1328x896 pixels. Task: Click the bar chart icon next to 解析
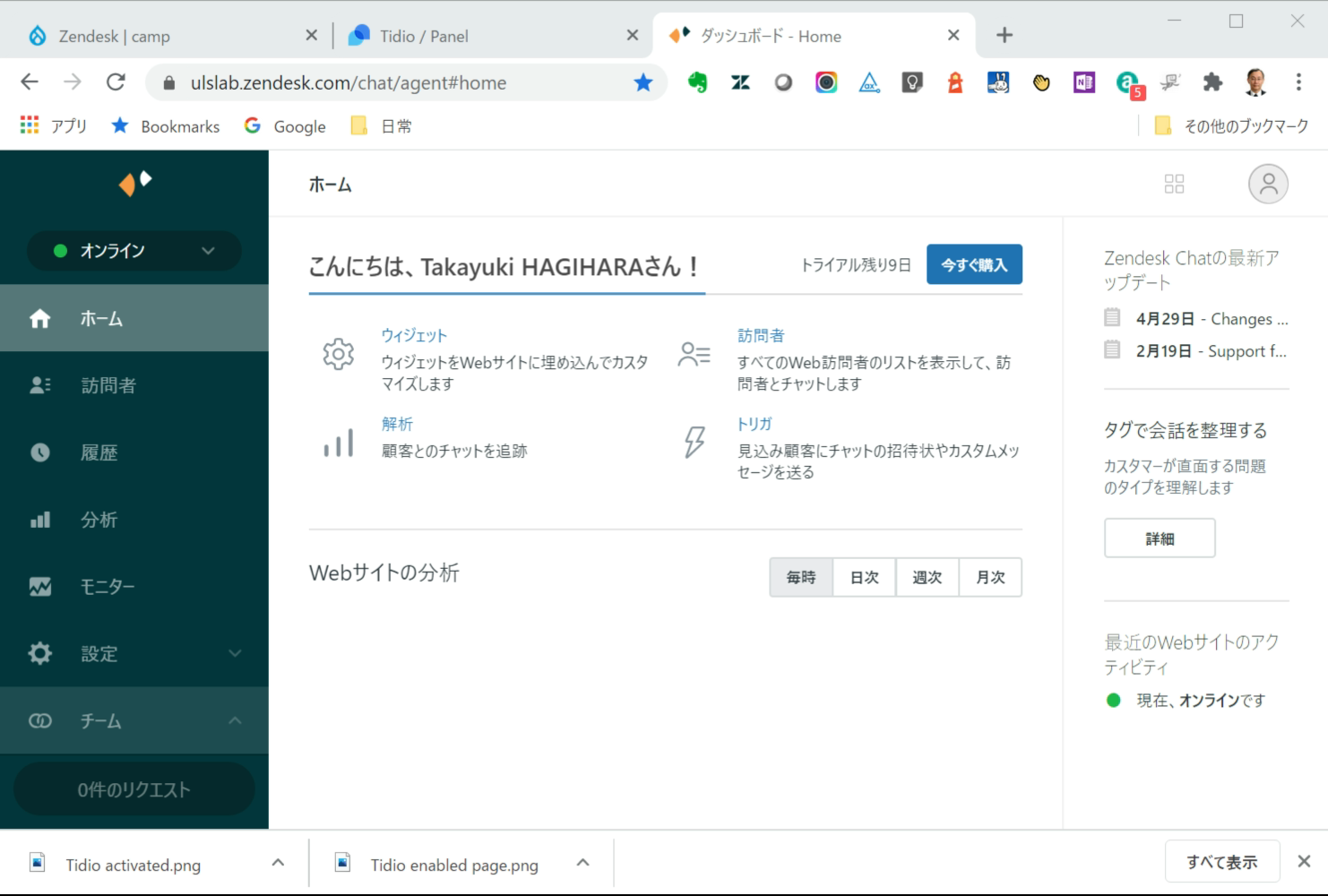click(x=339, y=443)
